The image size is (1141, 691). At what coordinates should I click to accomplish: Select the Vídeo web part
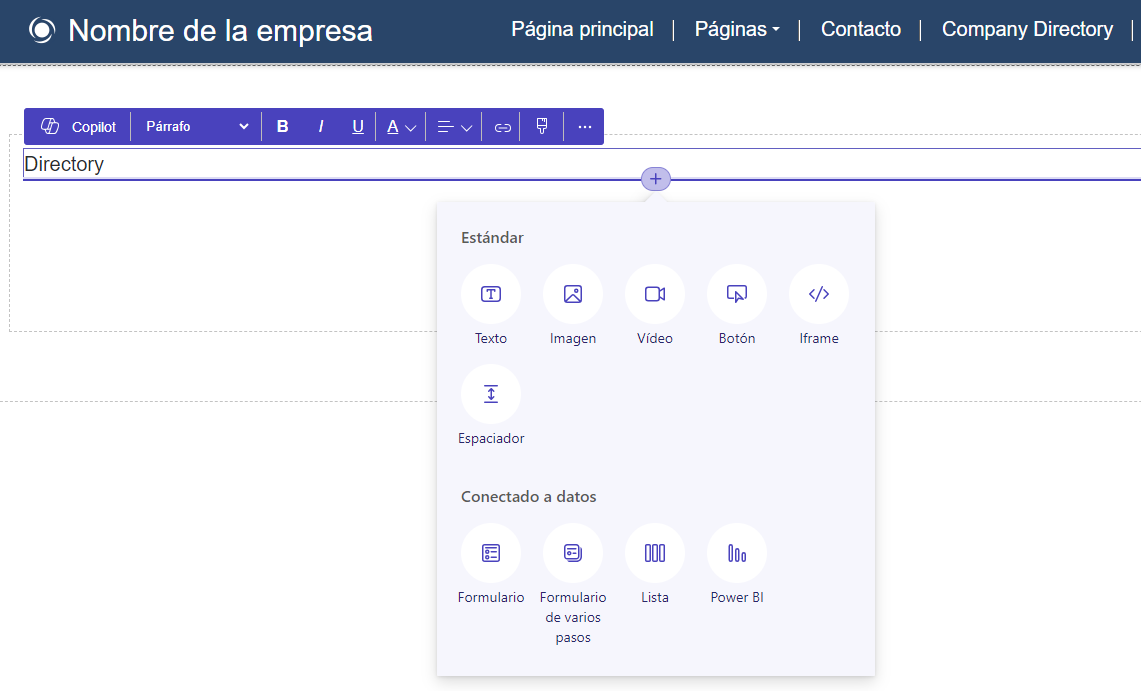(655, 293)
